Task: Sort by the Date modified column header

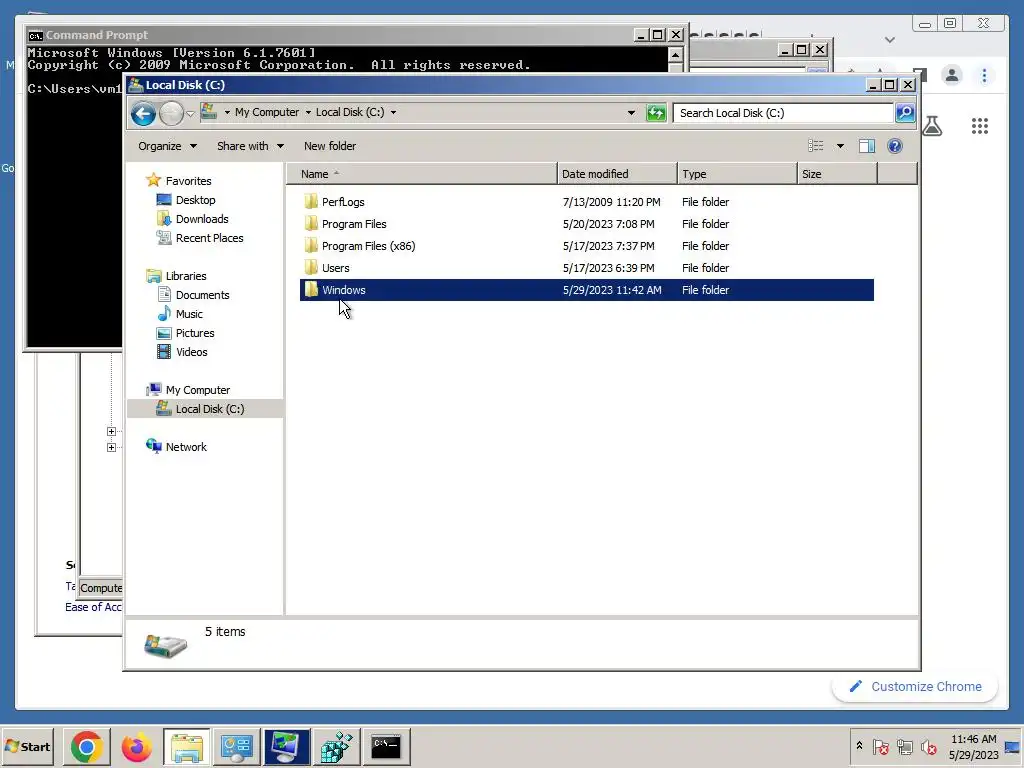Action: click(617, 174)
